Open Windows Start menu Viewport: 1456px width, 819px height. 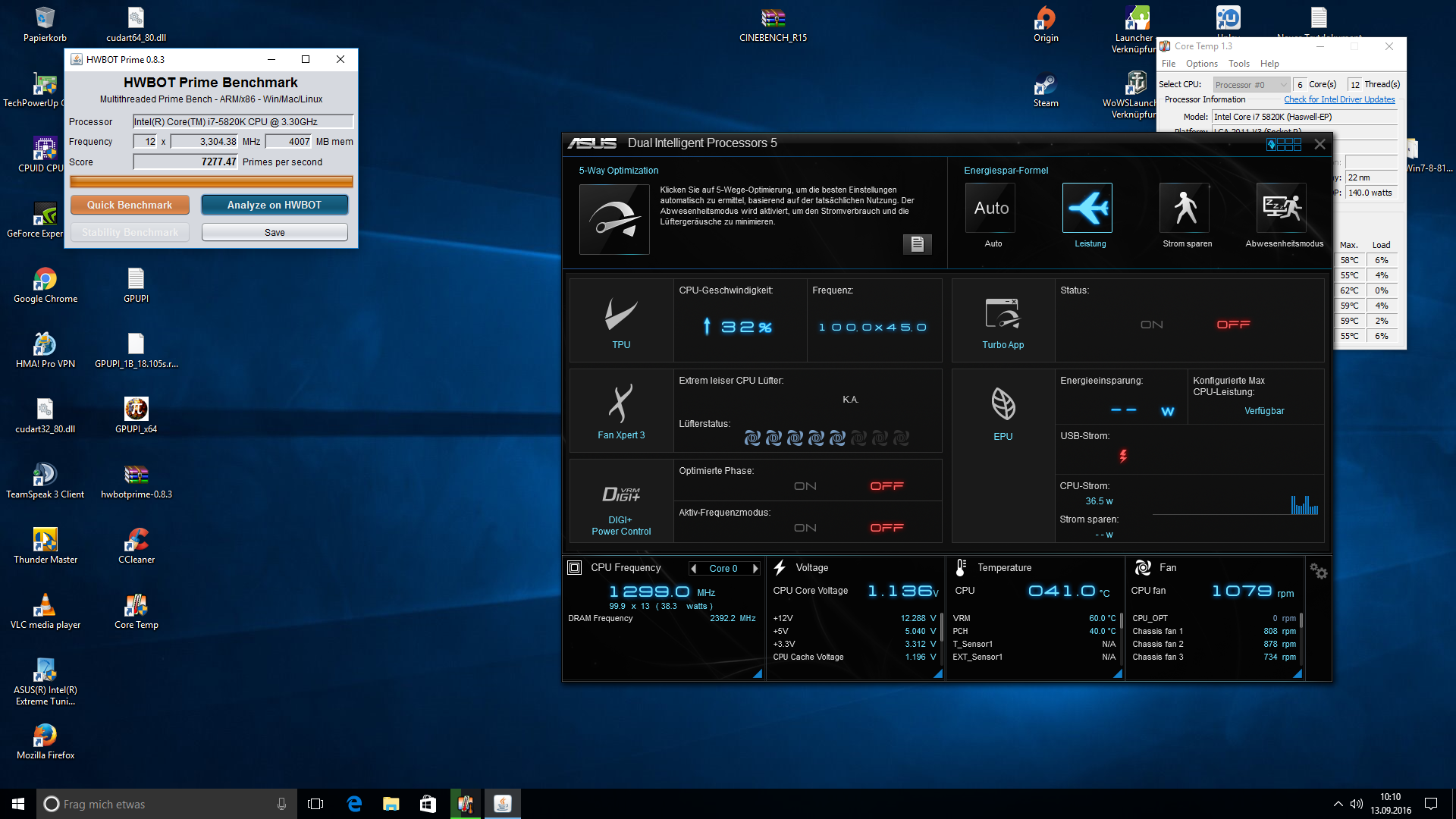click(18, 804)
